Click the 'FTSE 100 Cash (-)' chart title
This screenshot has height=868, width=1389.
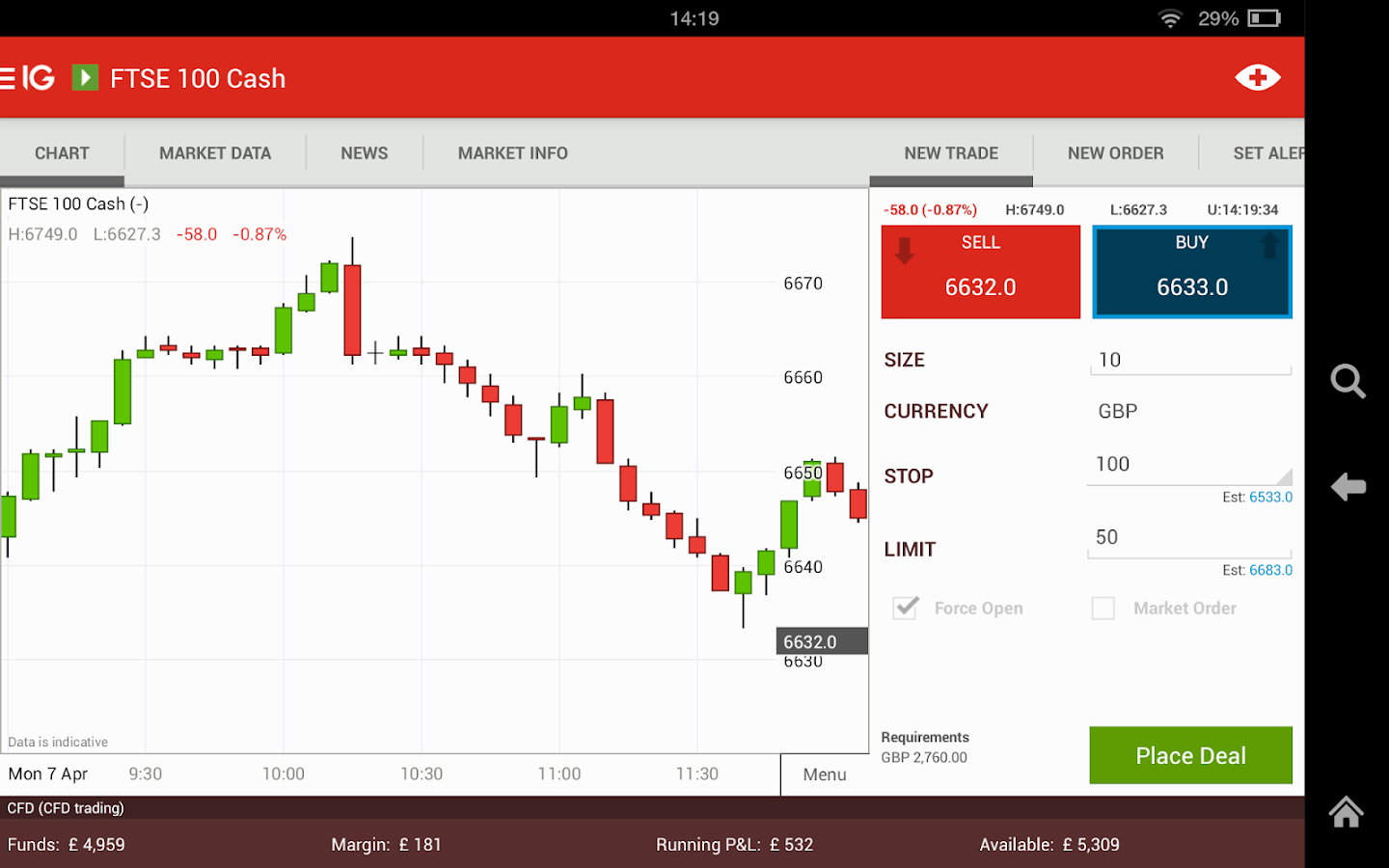click(78, 203)
